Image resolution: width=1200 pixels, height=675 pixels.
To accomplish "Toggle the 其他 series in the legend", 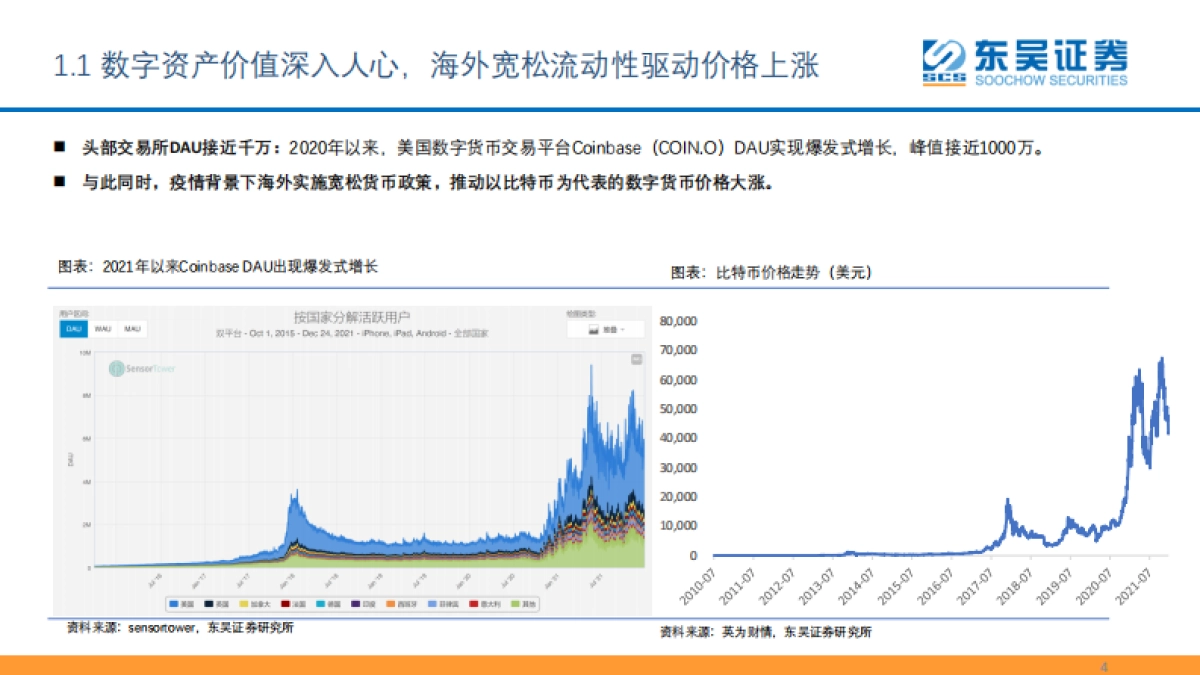I will pos(513,601).
